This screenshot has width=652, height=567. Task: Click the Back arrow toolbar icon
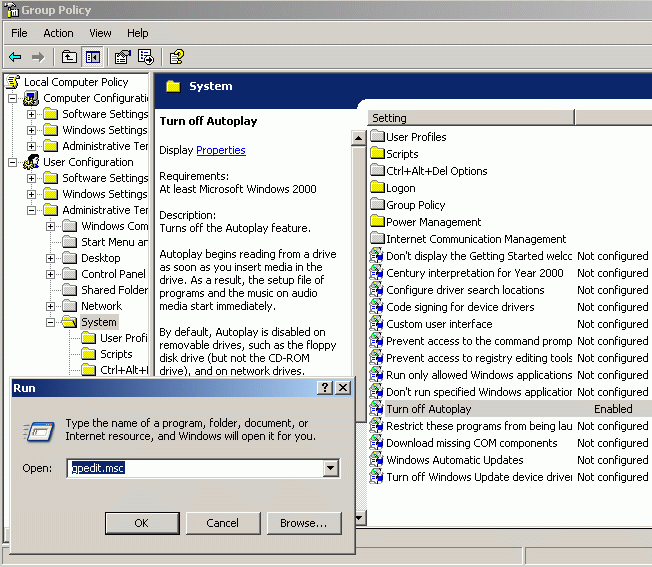coord(15,57)
